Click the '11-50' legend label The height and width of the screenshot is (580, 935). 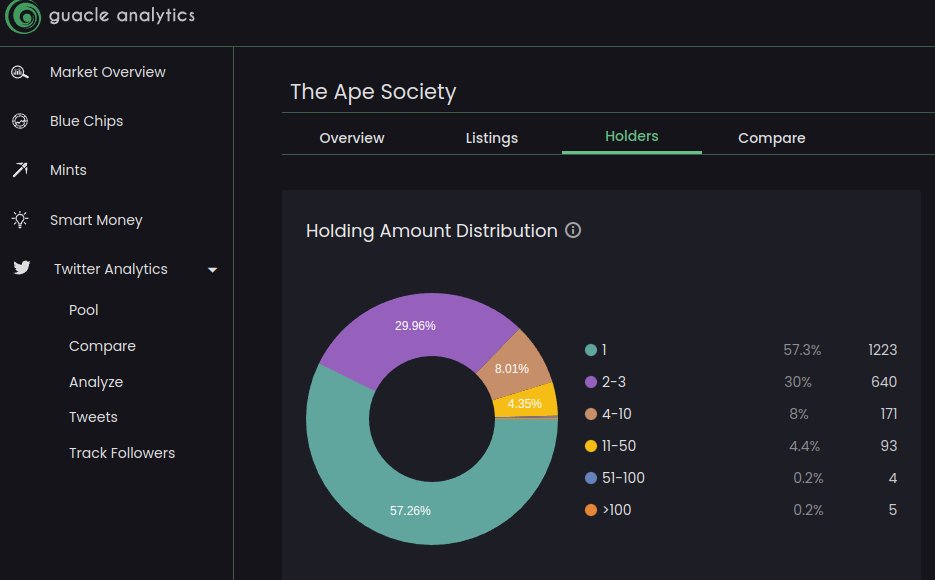tap(619, 446)
